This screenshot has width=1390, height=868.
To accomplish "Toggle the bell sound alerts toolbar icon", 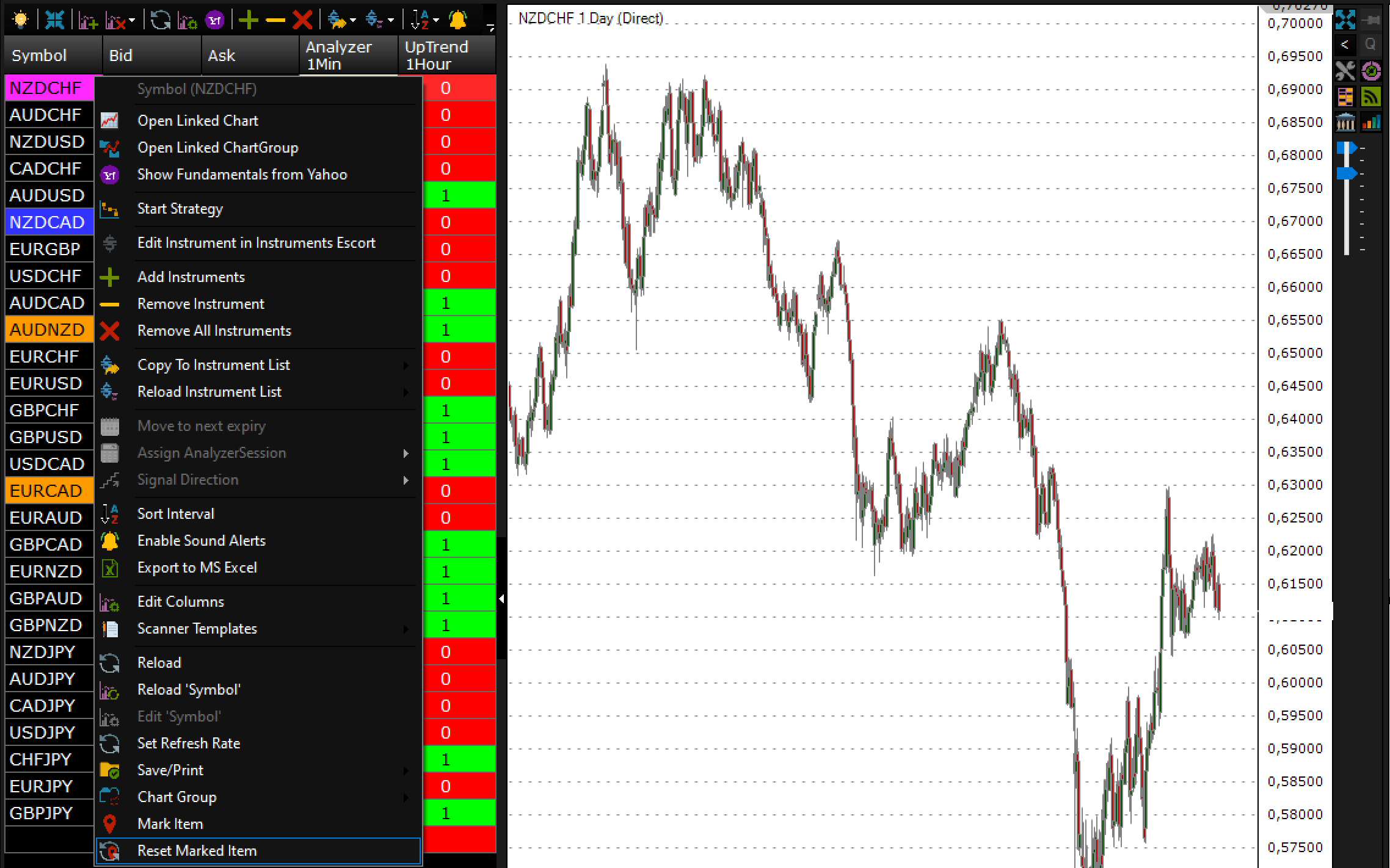I will tap(457, 20).
